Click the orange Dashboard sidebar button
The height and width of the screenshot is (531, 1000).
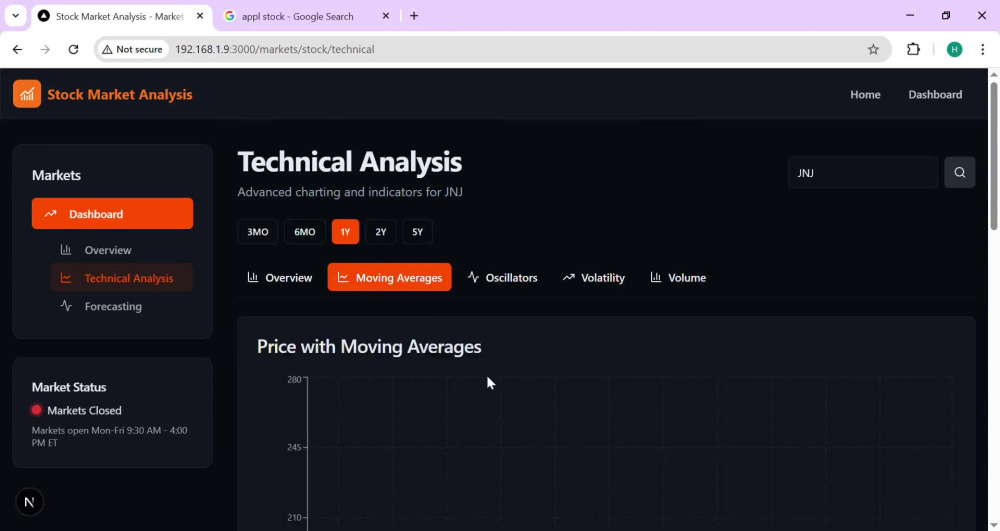tap(112, 214)
